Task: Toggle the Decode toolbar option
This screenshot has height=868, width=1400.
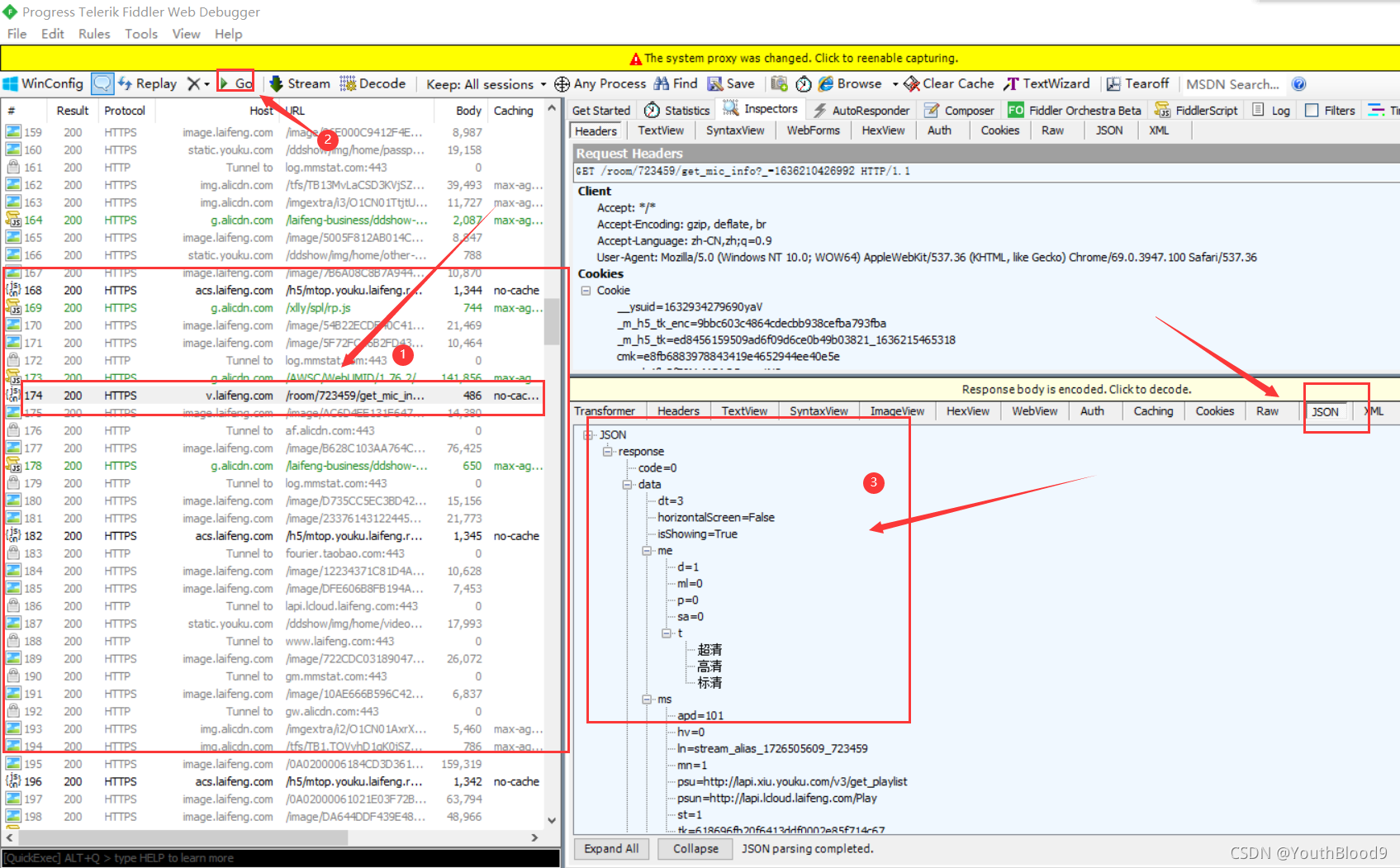Action: [x=373, y=83]
